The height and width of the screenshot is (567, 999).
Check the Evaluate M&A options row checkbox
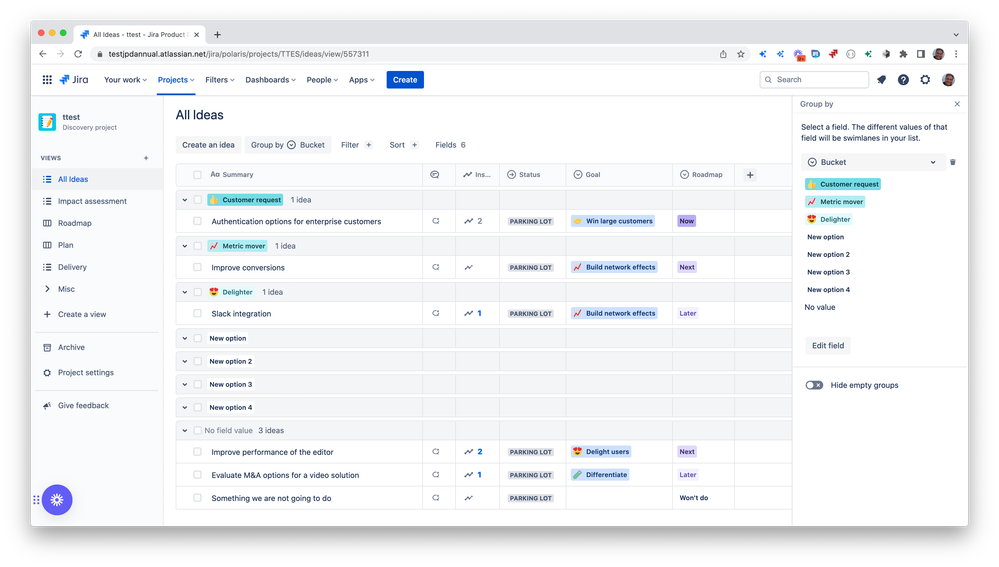(198, 475)
